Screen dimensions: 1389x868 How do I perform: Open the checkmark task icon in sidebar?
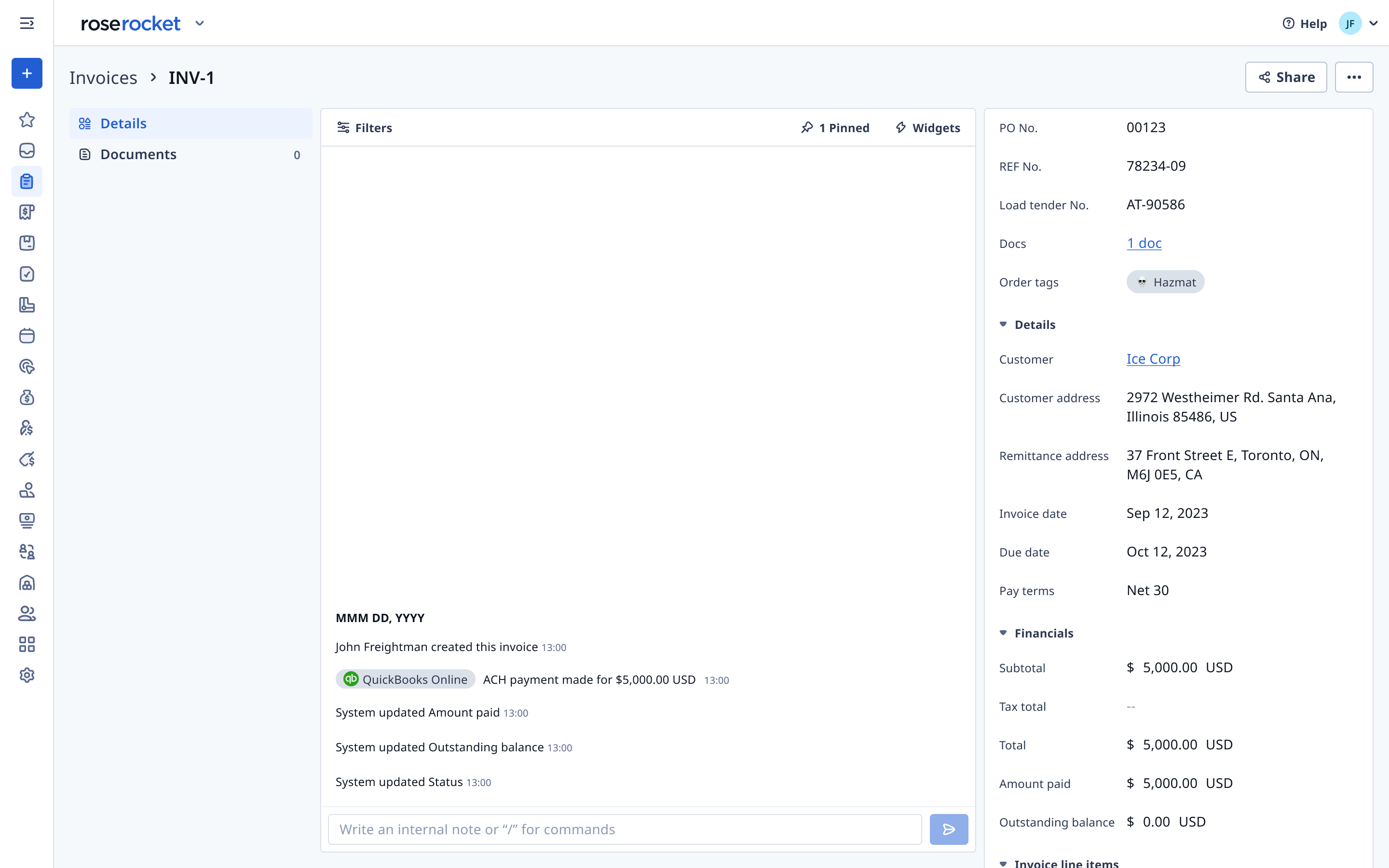tap(27, 274)
